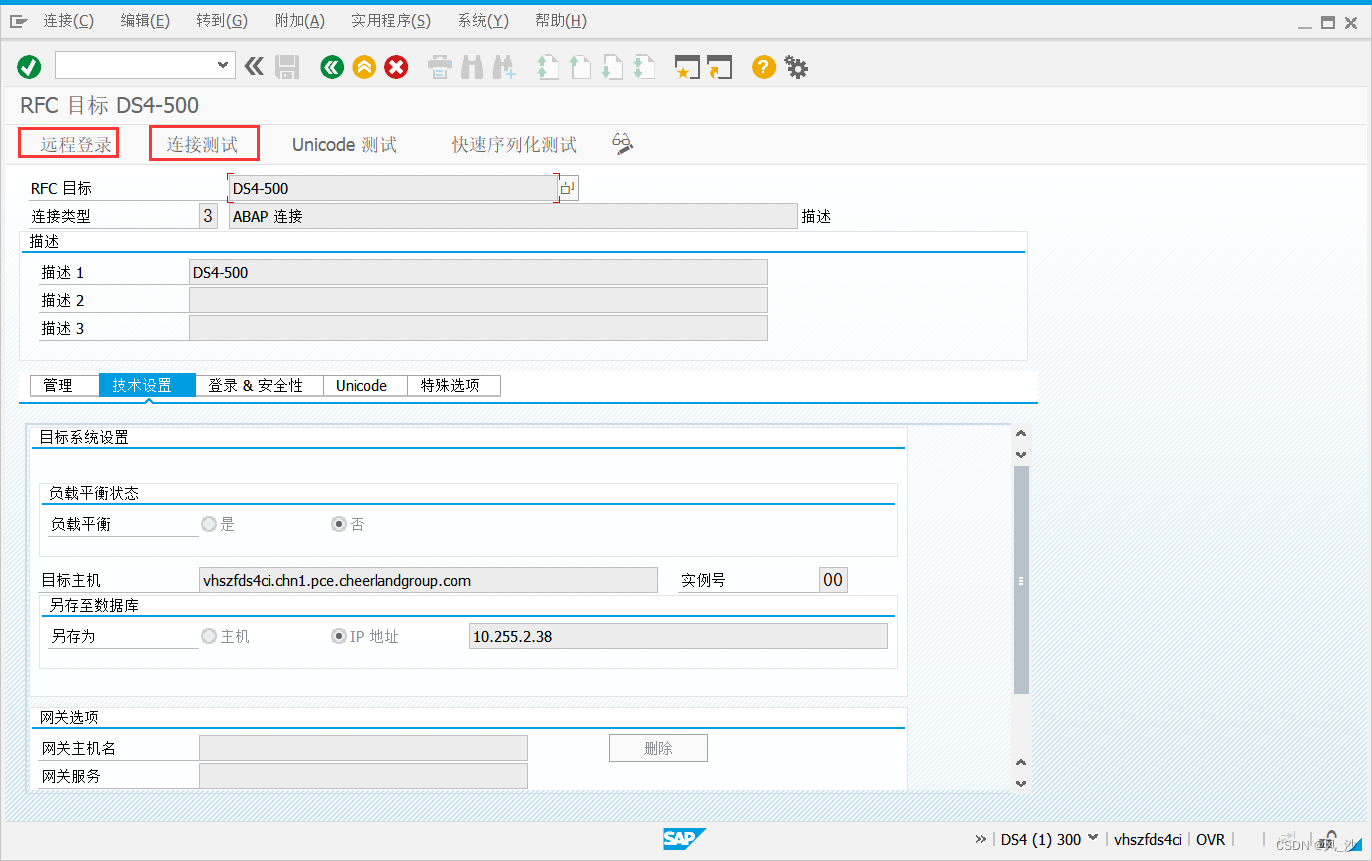Click the 网关服务 input field
1372x861 pixels.
coord(363,776)
